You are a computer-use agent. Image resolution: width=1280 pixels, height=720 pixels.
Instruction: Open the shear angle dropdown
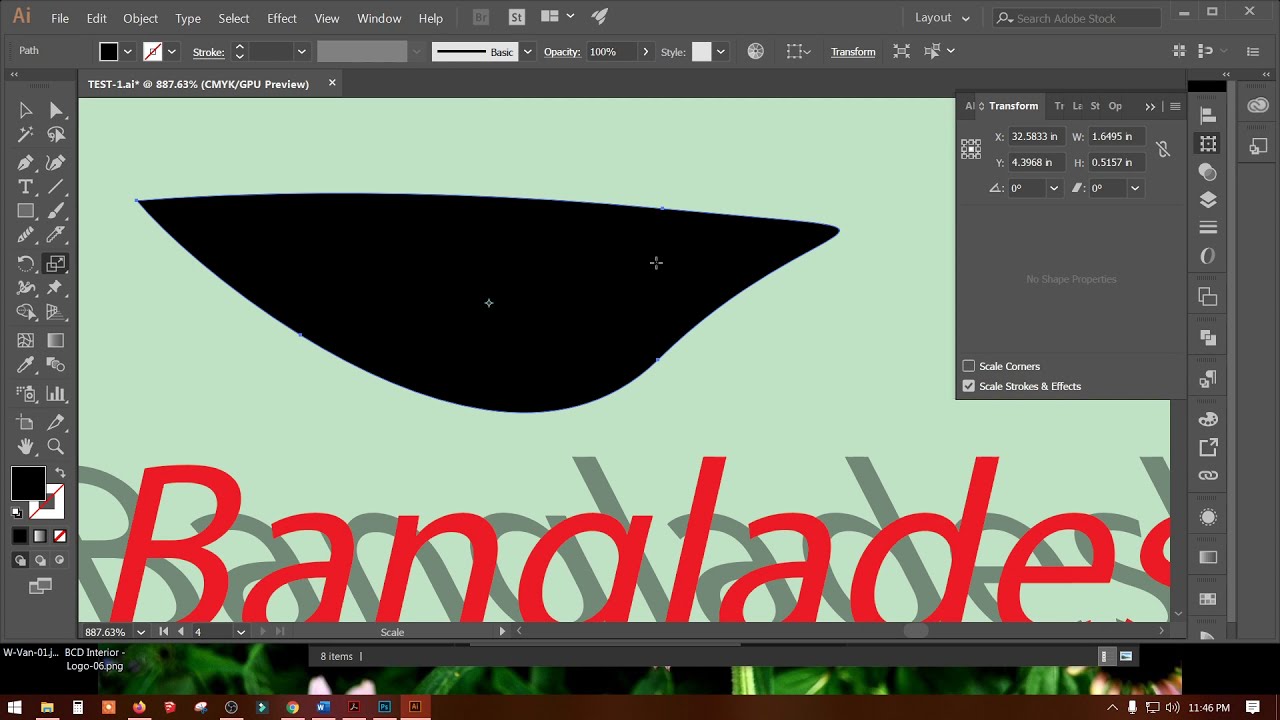click(x=1134, y=188)
